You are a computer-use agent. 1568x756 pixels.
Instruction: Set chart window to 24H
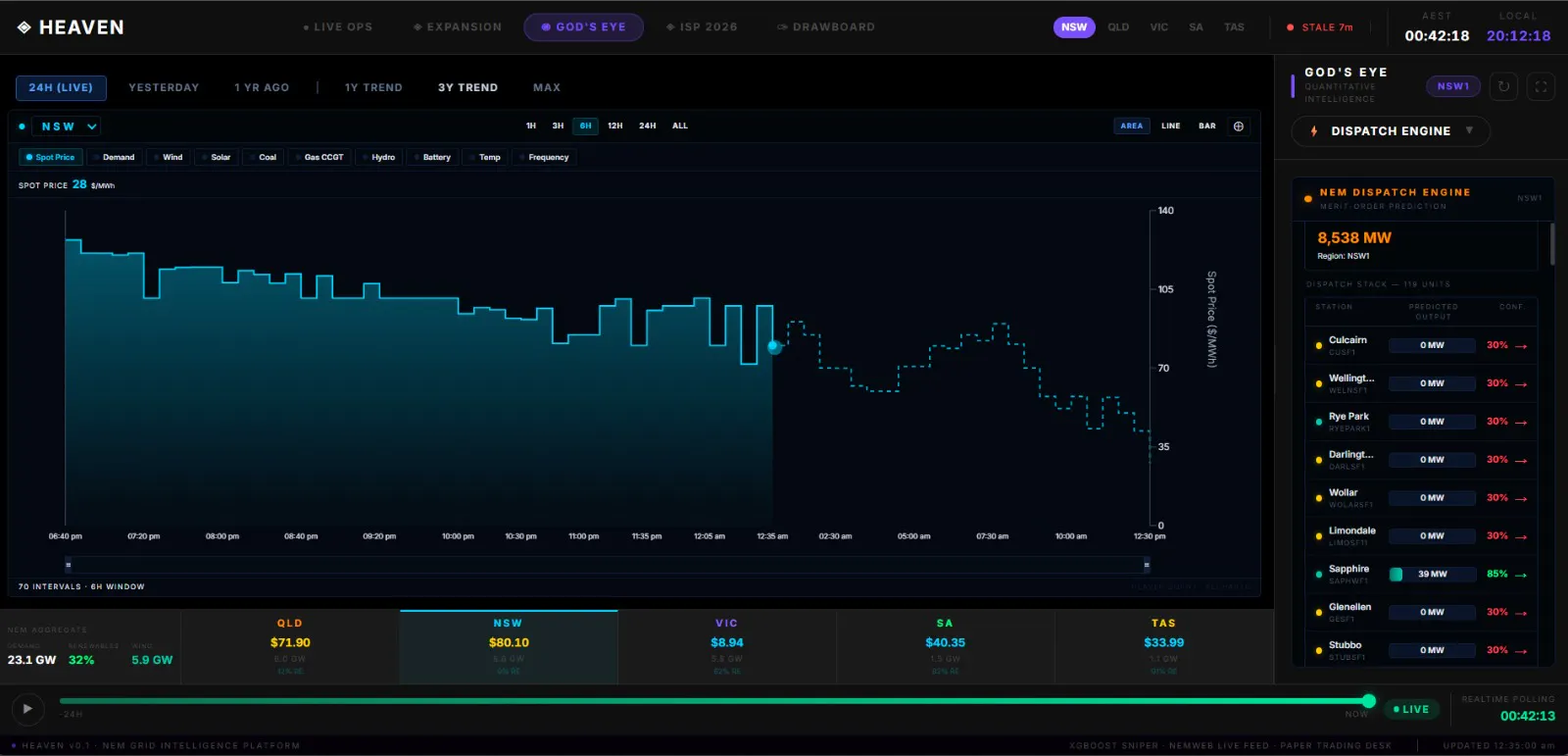(648, 126)
